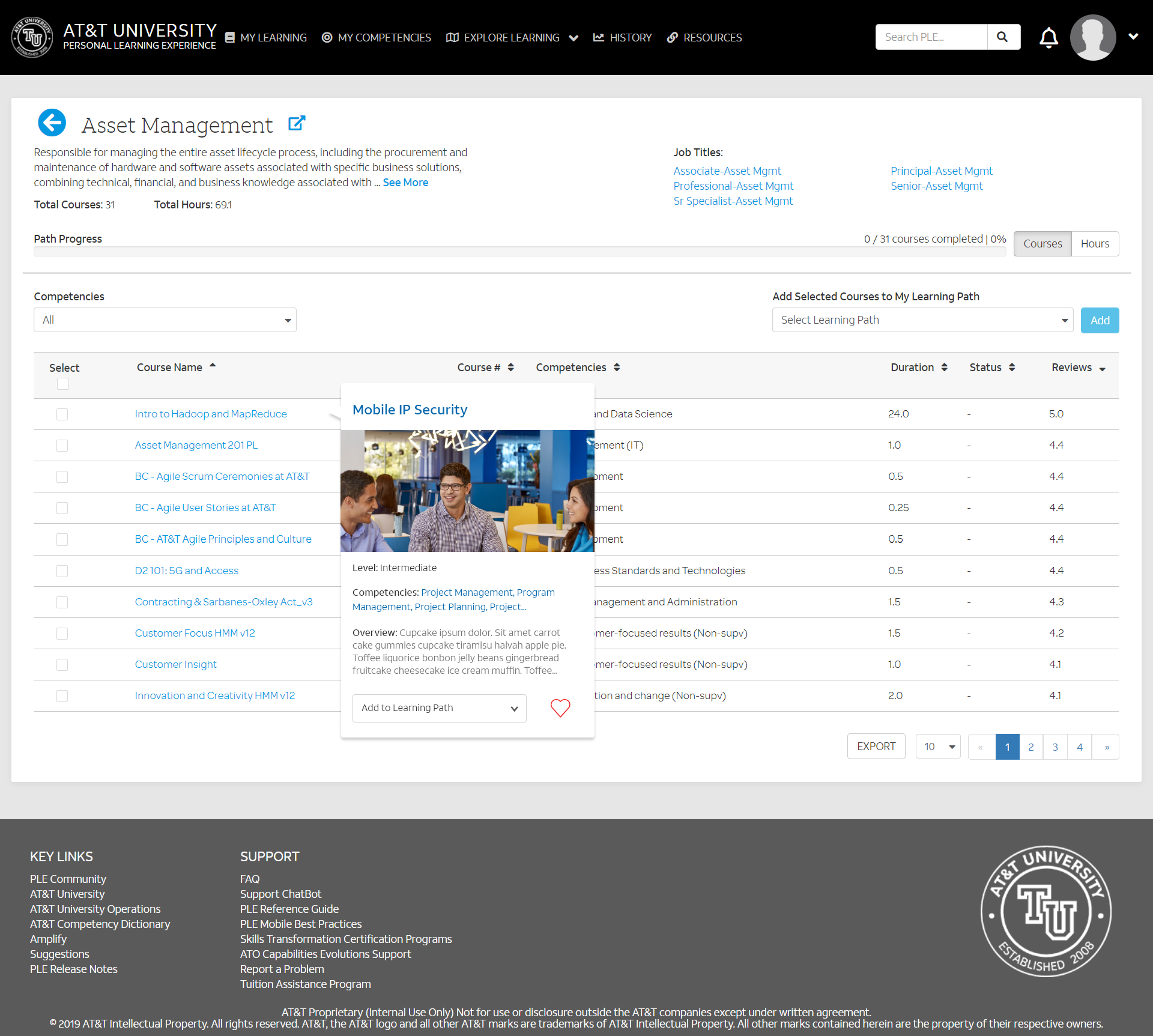
Task: Open My Learning menu item
Action: tap(265, 37)
